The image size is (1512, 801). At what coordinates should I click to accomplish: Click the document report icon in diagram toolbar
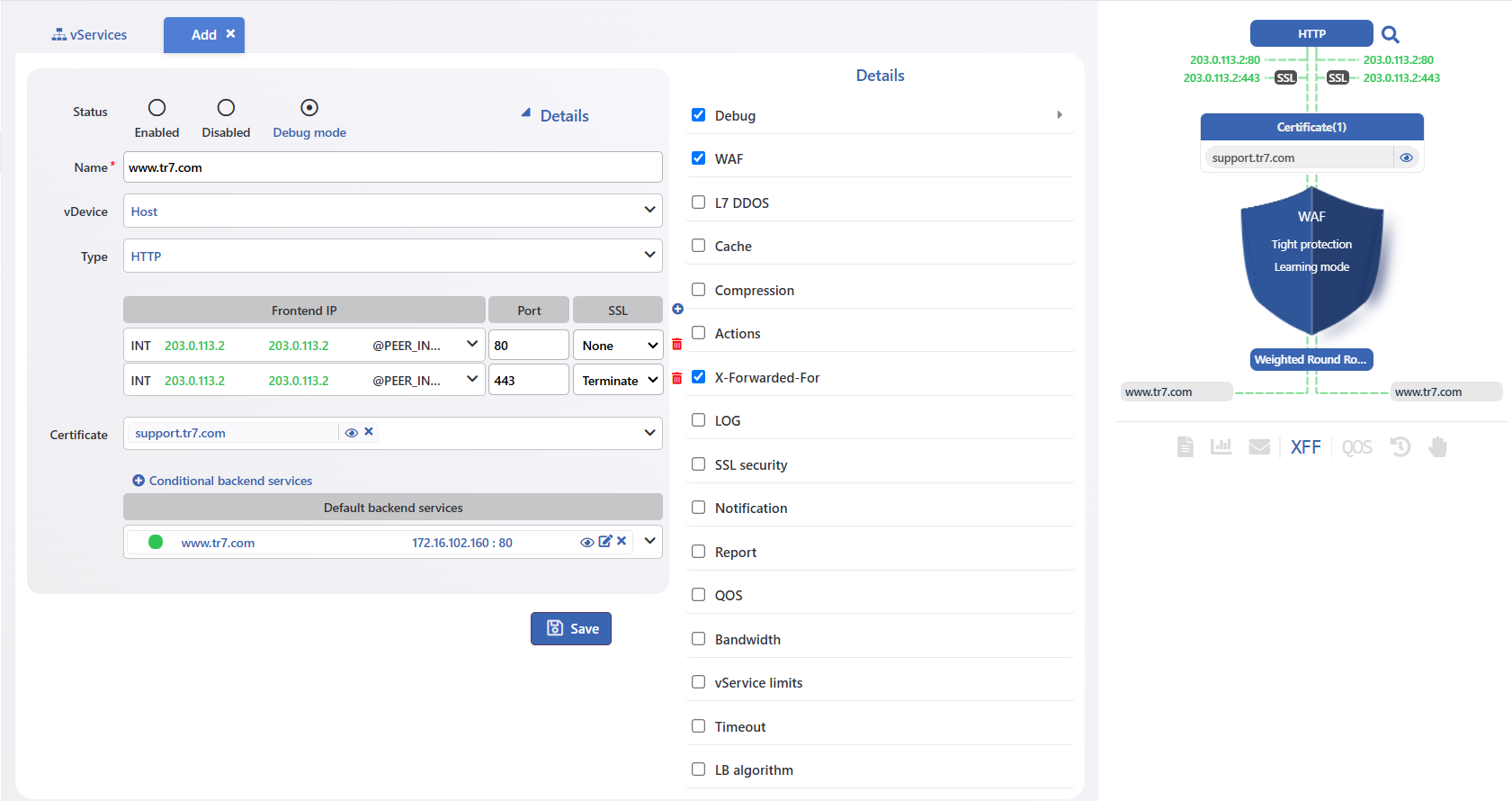1185,446
